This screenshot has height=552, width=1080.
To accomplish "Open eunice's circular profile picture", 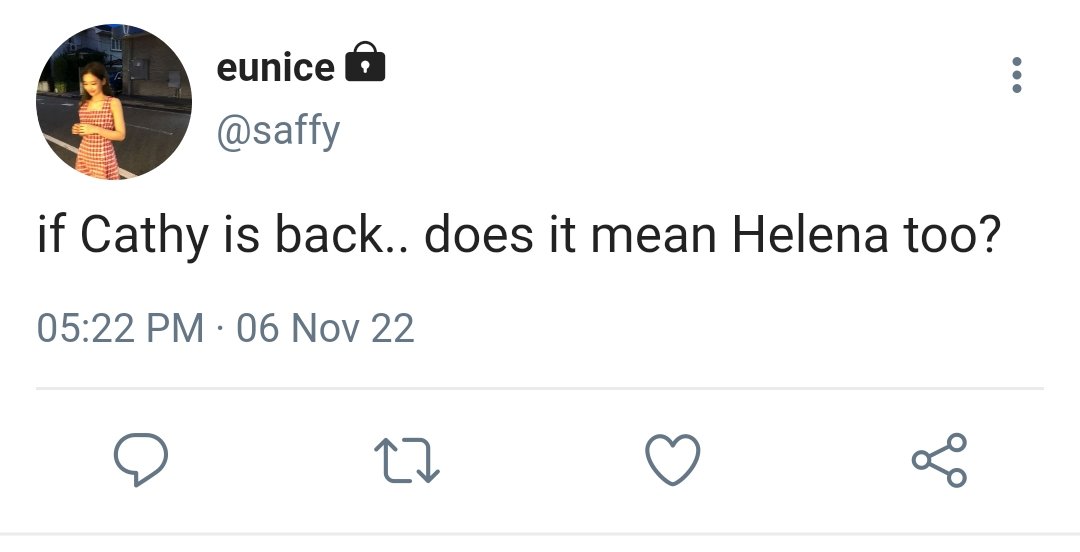I will click(114, 102).
